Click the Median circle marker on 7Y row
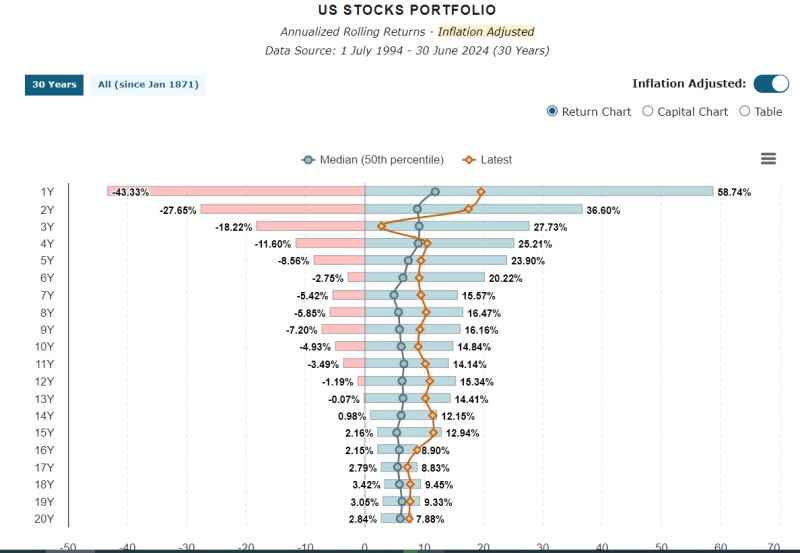The height and width of the screenshot is (553, 800). point(394,295)
